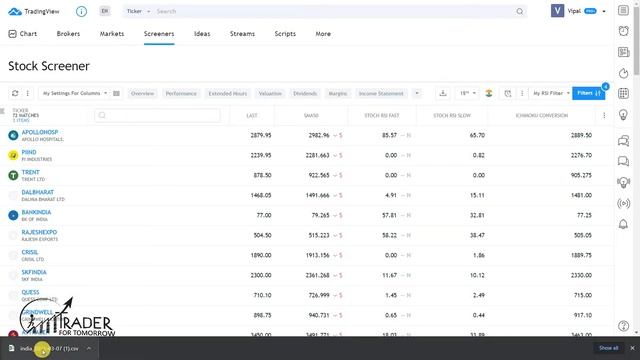Click Show all downloads button
Viewport: 640px width, 360px height.
(x=609, y=348)
